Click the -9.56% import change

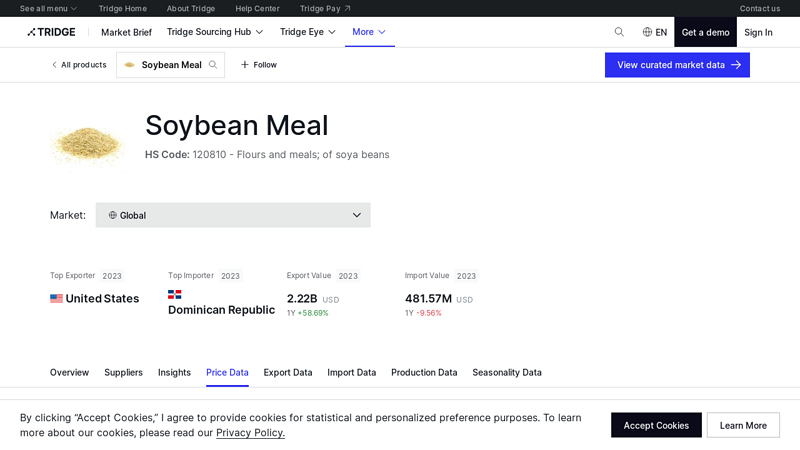pos(429,313)
